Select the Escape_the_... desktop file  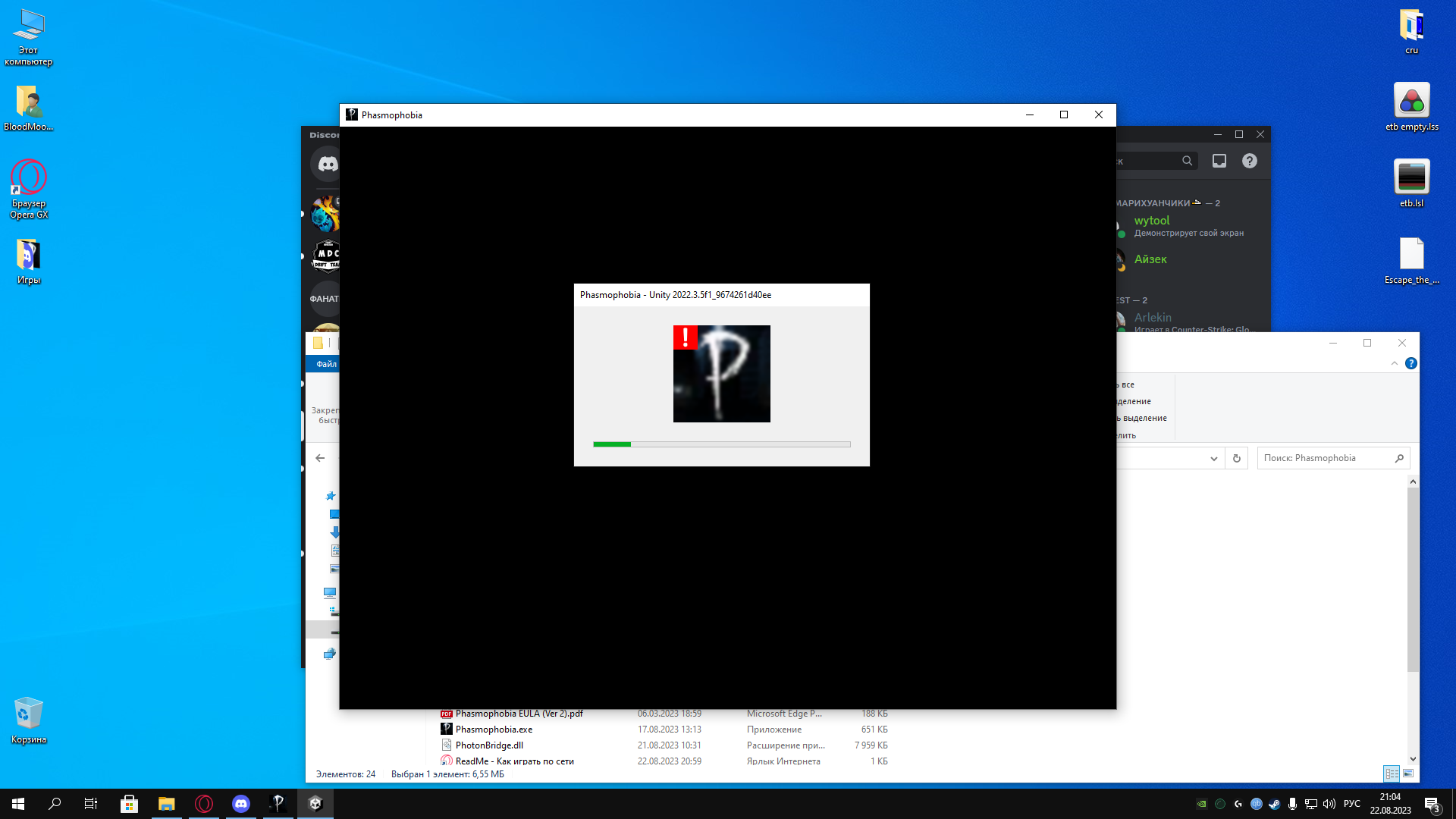coord(1411,261)
